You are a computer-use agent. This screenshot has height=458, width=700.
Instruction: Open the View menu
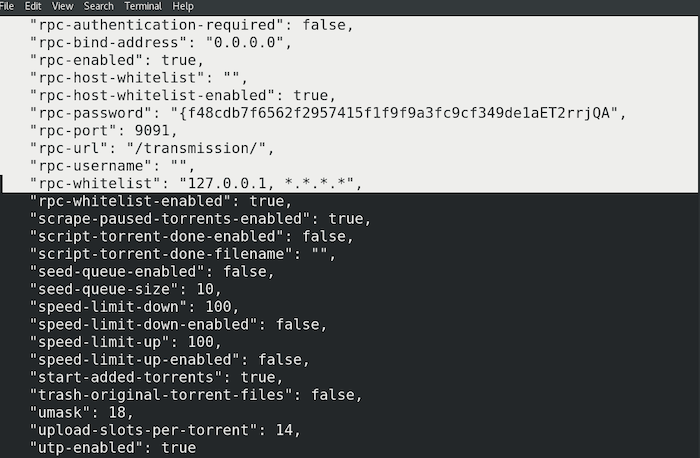(x=62, y=6)
